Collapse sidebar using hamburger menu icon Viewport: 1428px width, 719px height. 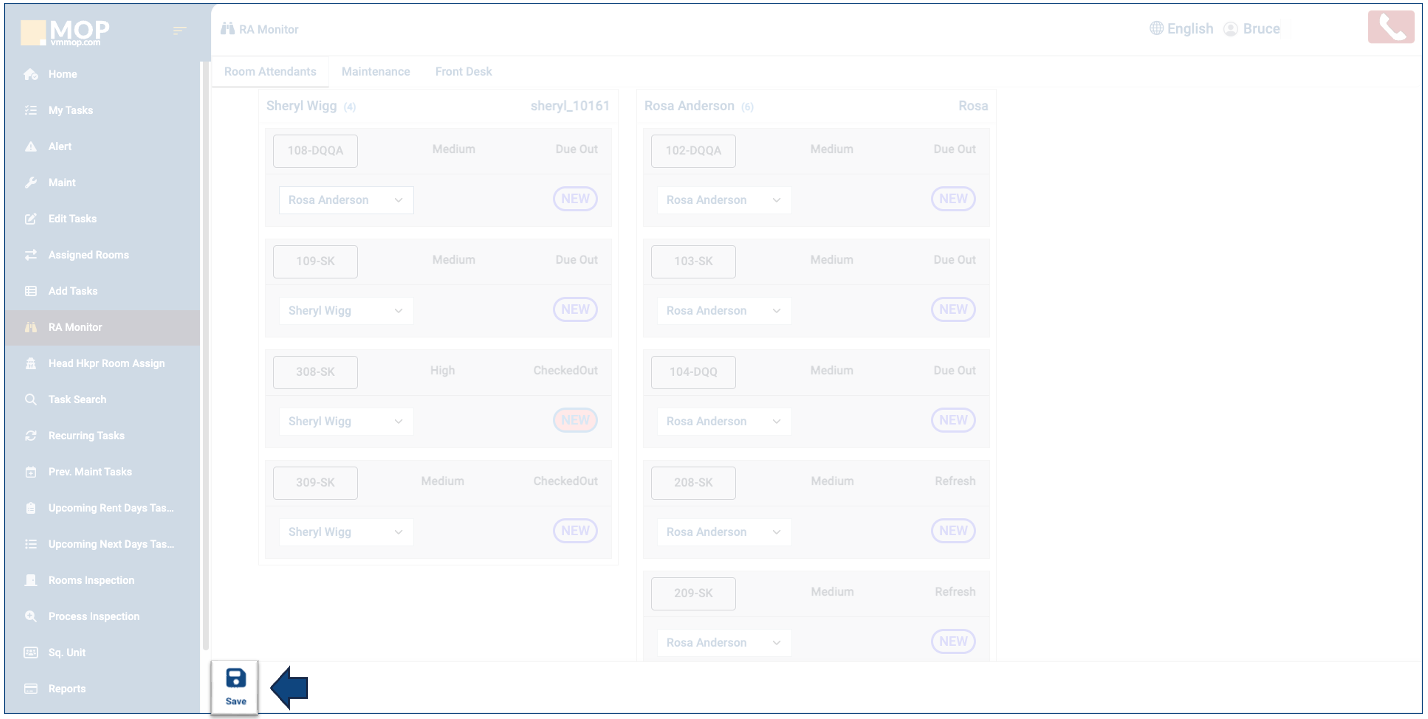click(x=180, y=31)
